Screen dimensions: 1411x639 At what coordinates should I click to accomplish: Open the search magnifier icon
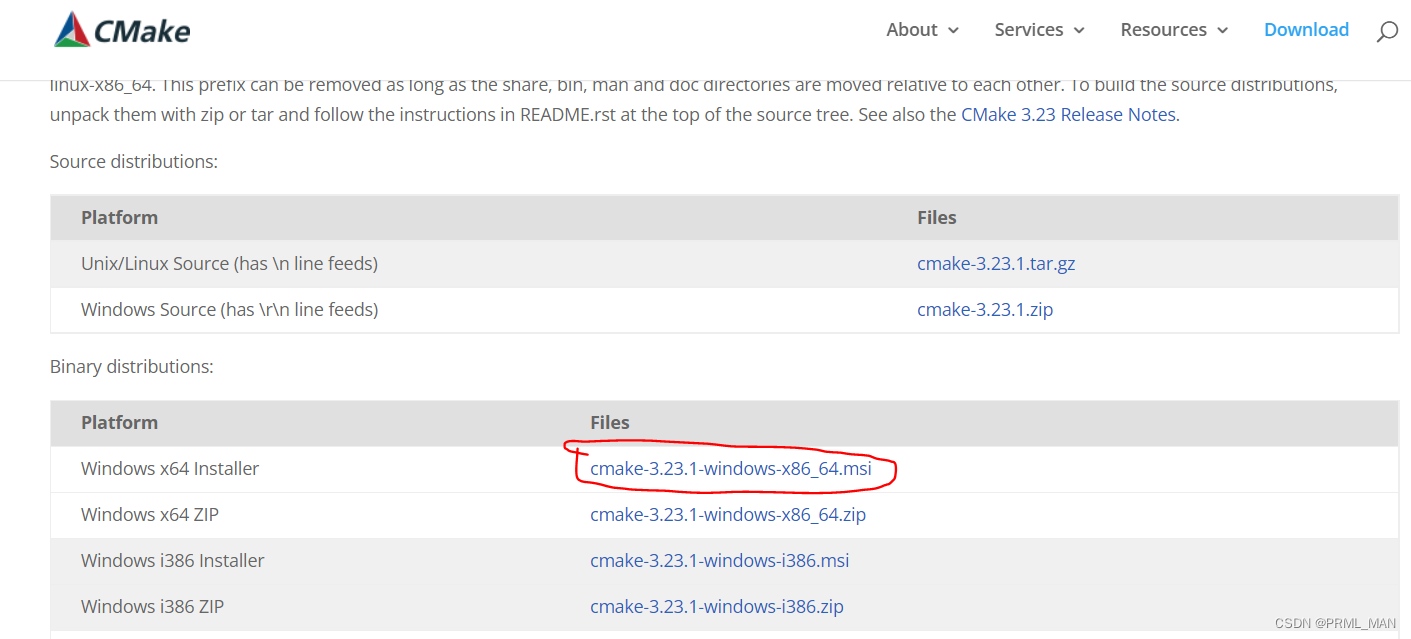[x=1387, y=31]
